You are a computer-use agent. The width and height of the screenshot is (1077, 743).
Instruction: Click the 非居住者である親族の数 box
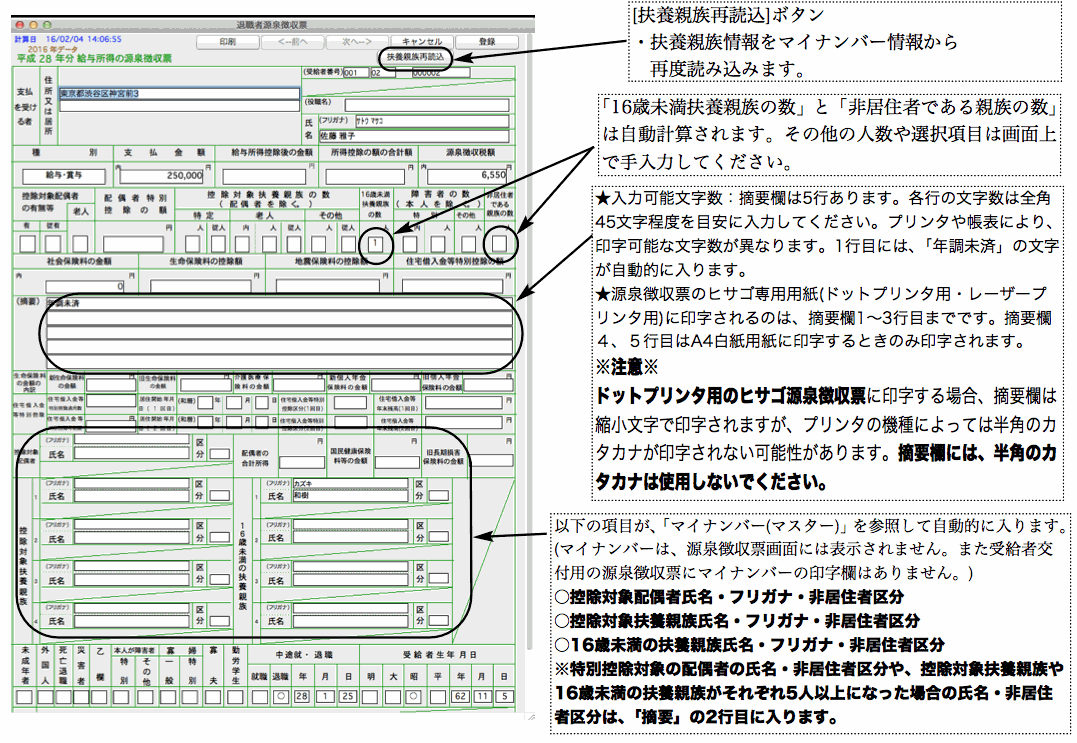click(x=498, y=243)
